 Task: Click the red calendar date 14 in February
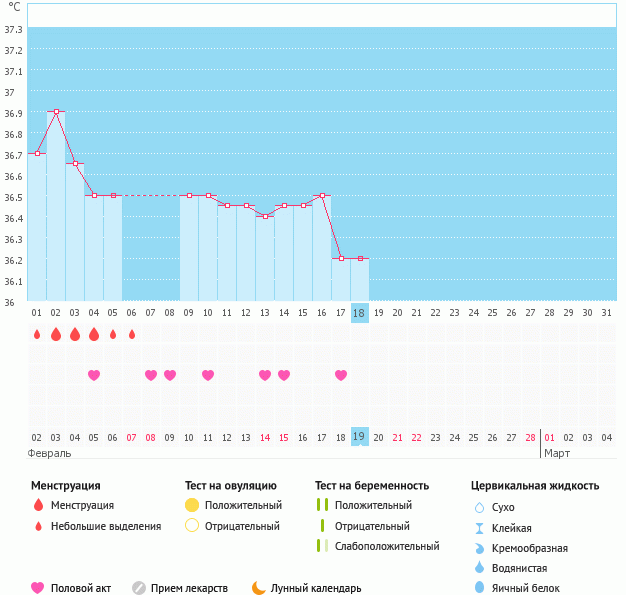pyautogui.click(x=265, y=438)
